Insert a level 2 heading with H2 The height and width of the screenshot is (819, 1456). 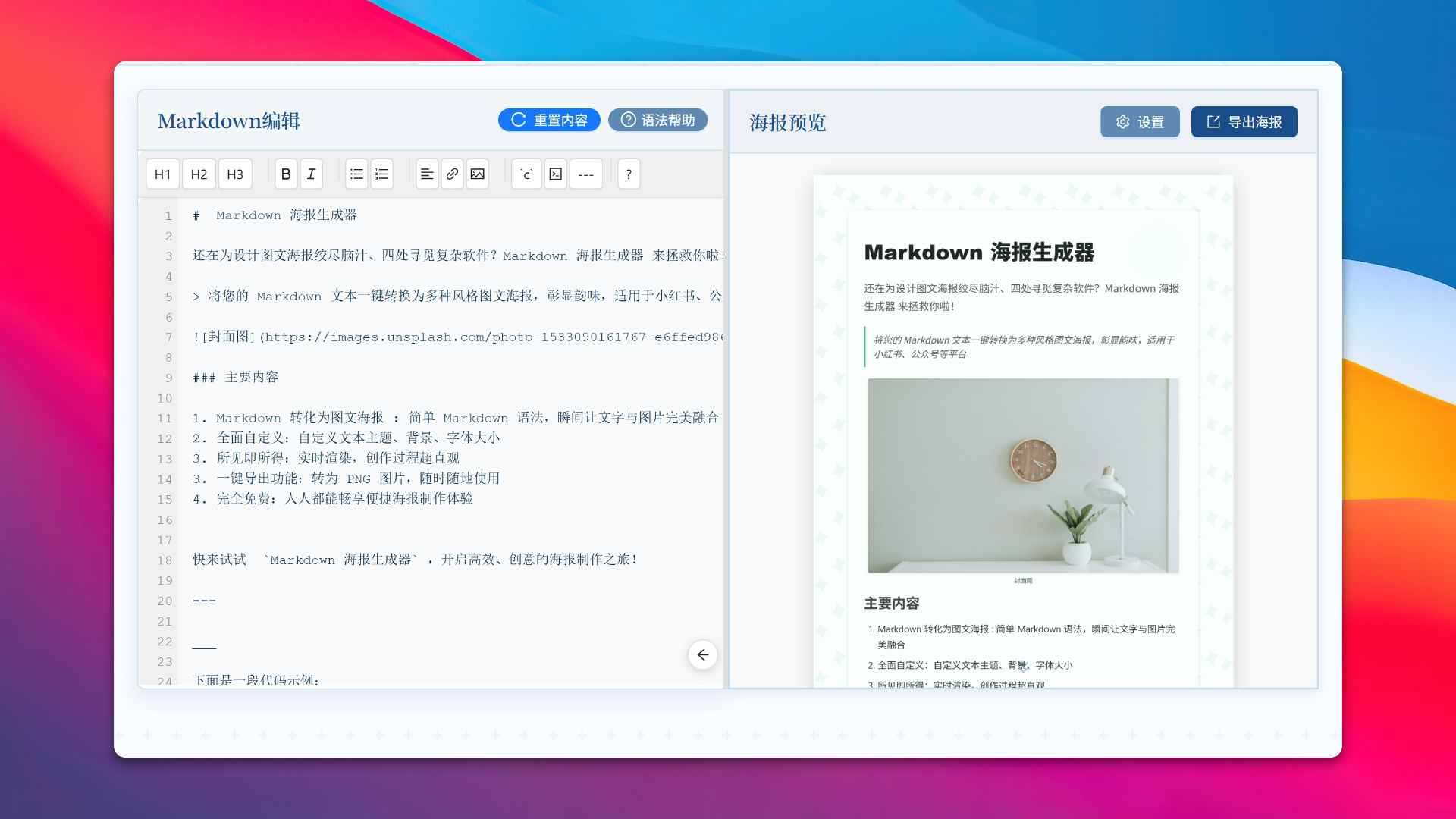pos(199,174)
